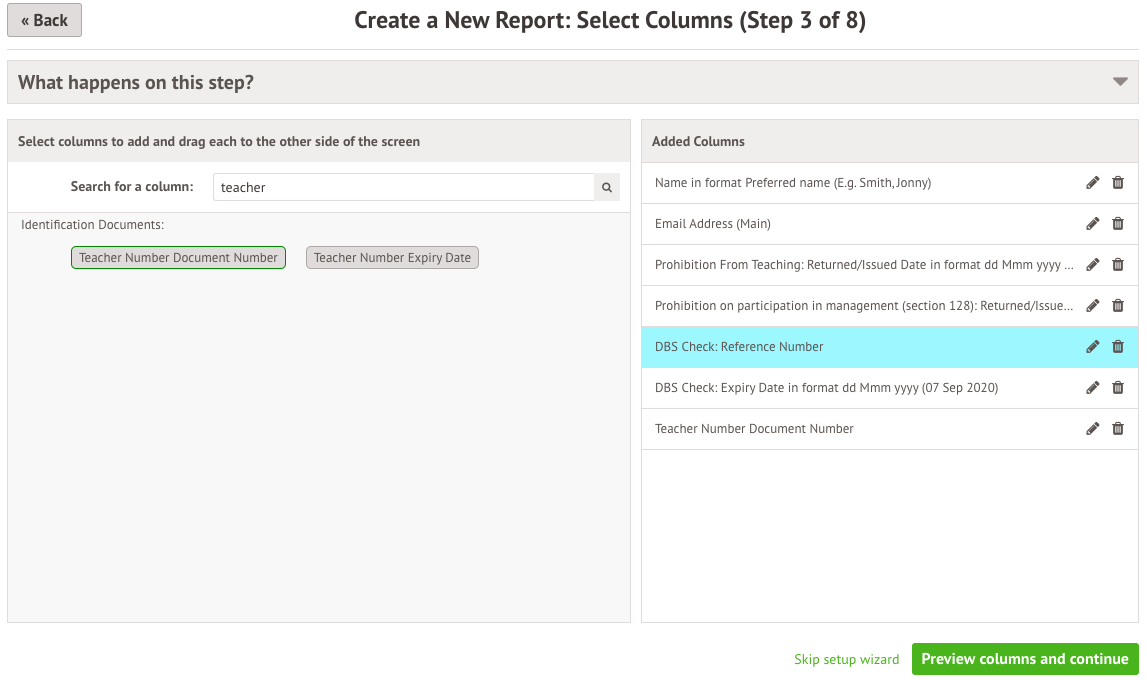The image size is (1147, 680).
Task: Delete the Name in format Preferred name column
Action: pyautogui.click(x=1118, y=183)
